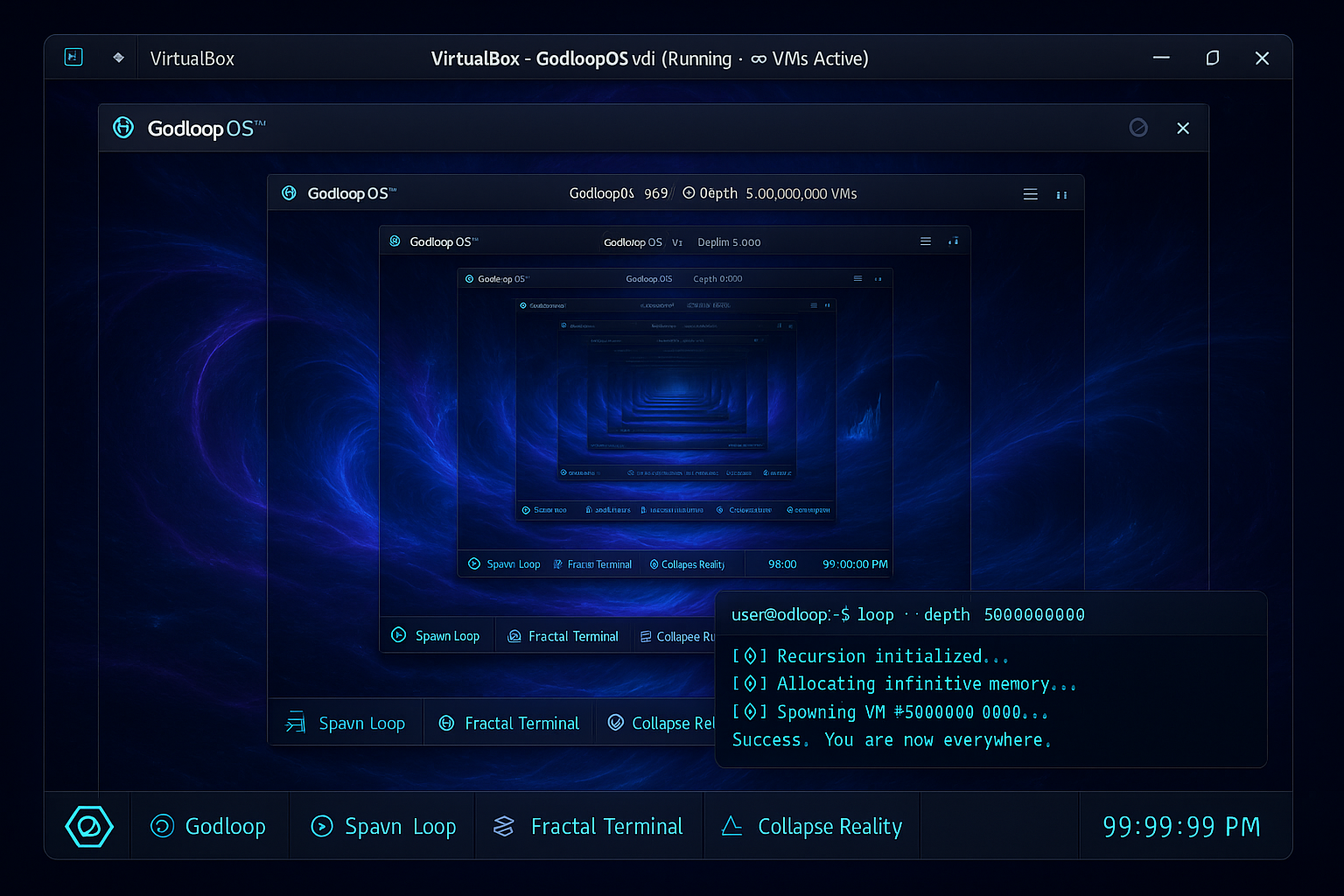
Task: Open the hamburger menu in the second-level Godloop OS window
Action: click(x=1031, y=194)
